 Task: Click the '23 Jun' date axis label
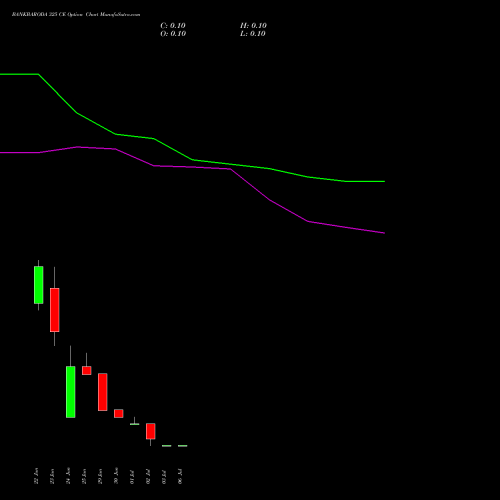[52, 476]
